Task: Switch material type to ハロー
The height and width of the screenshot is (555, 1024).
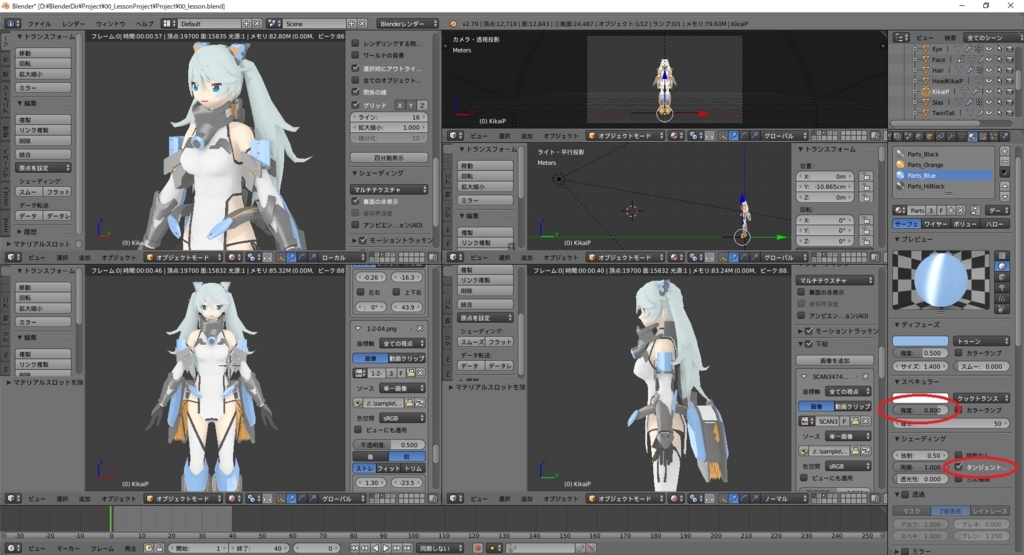Action: click(994, 224)
